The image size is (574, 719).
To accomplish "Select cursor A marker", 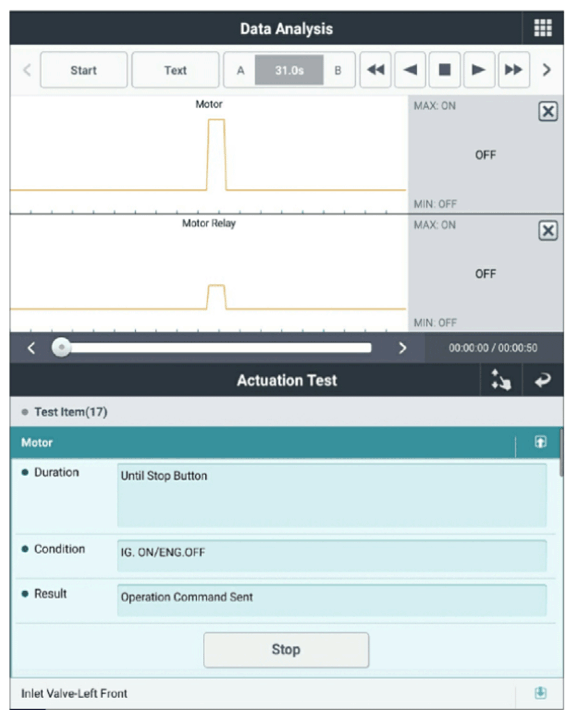I will pos(240,70).
